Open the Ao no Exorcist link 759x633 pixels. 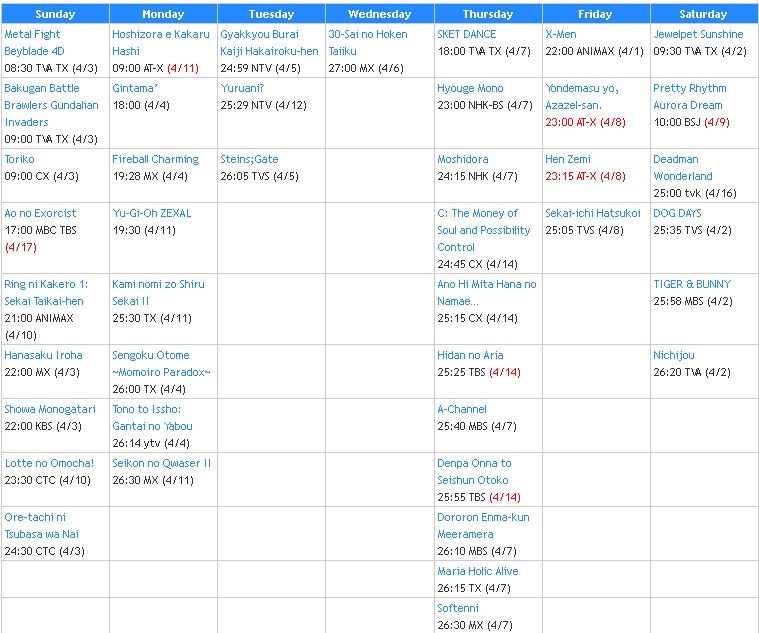pos(40,213)
